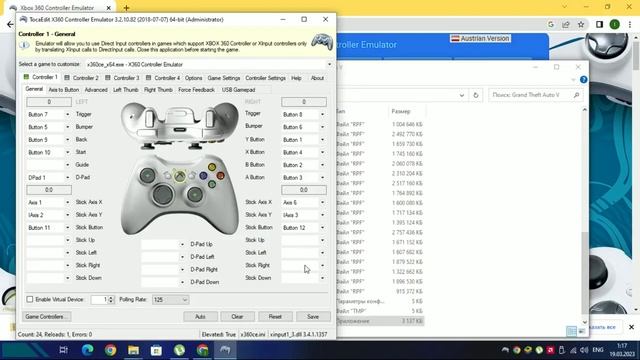Open the D-Pad Up mapping dropdown
Viewport: 640px width, 360px height.
pos(182,244)
